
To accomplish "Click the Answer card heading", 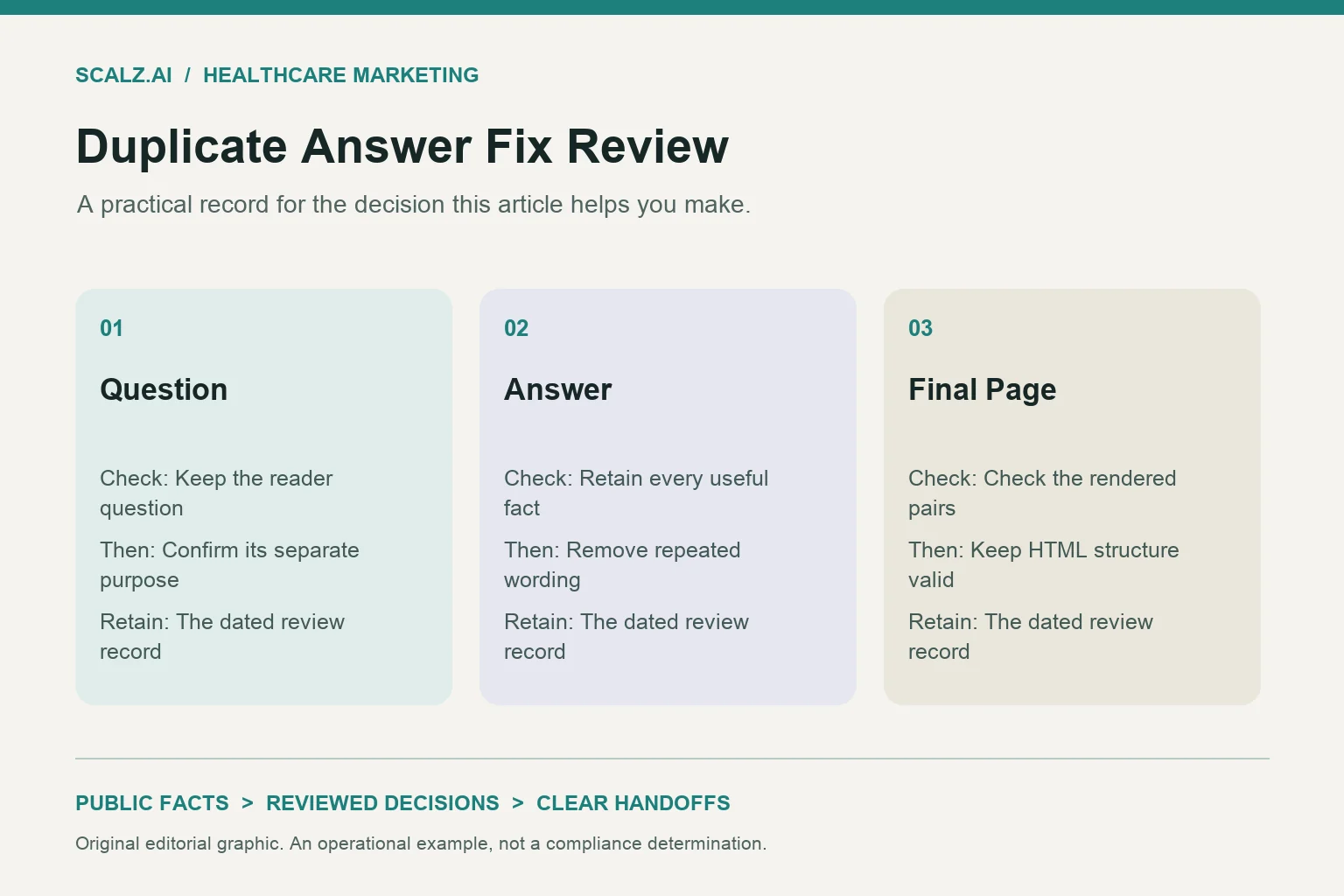I will [558, 389].
